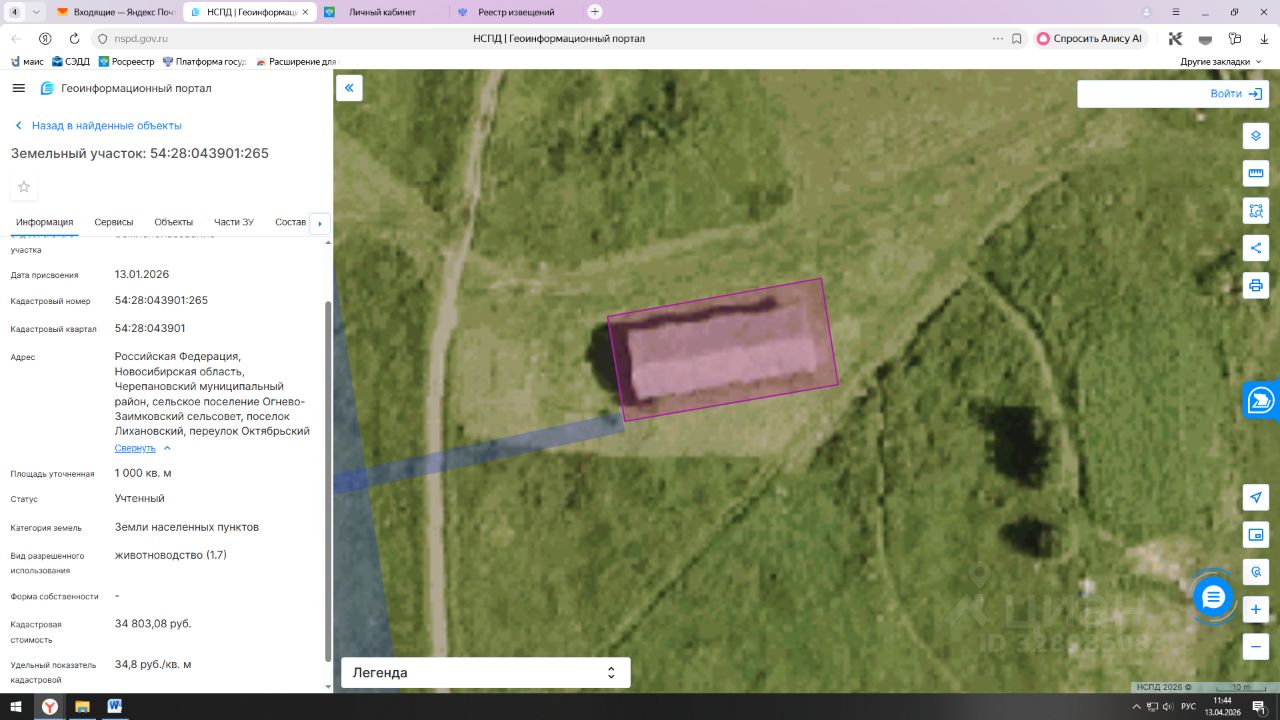Image resolution: width=1280 pixels, height=720 pixels.
Task: Go back in browser history
Action: point(16,38)
